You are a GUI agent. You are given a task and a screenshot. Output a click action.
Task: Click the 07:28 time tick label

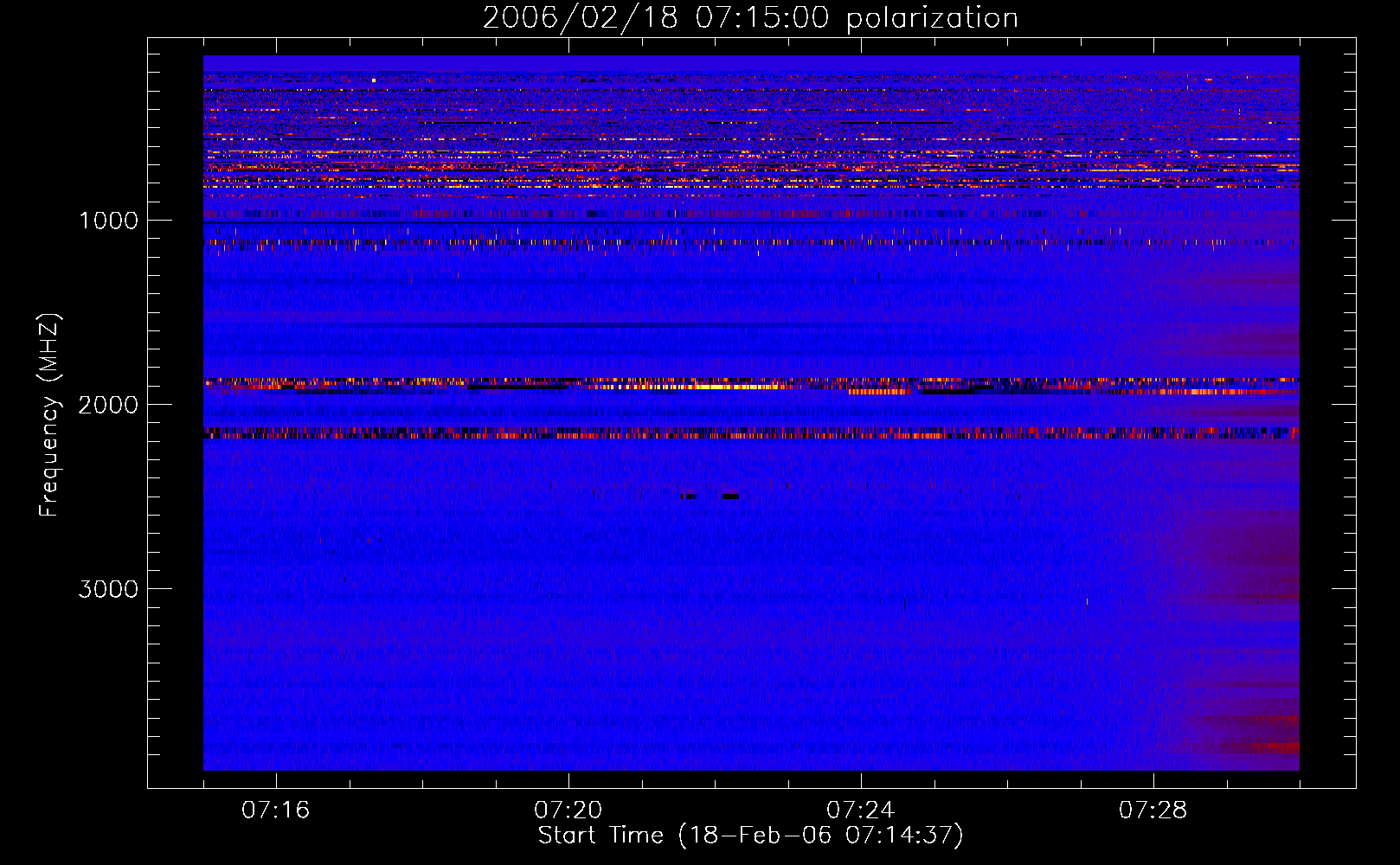click(1153, 811)
